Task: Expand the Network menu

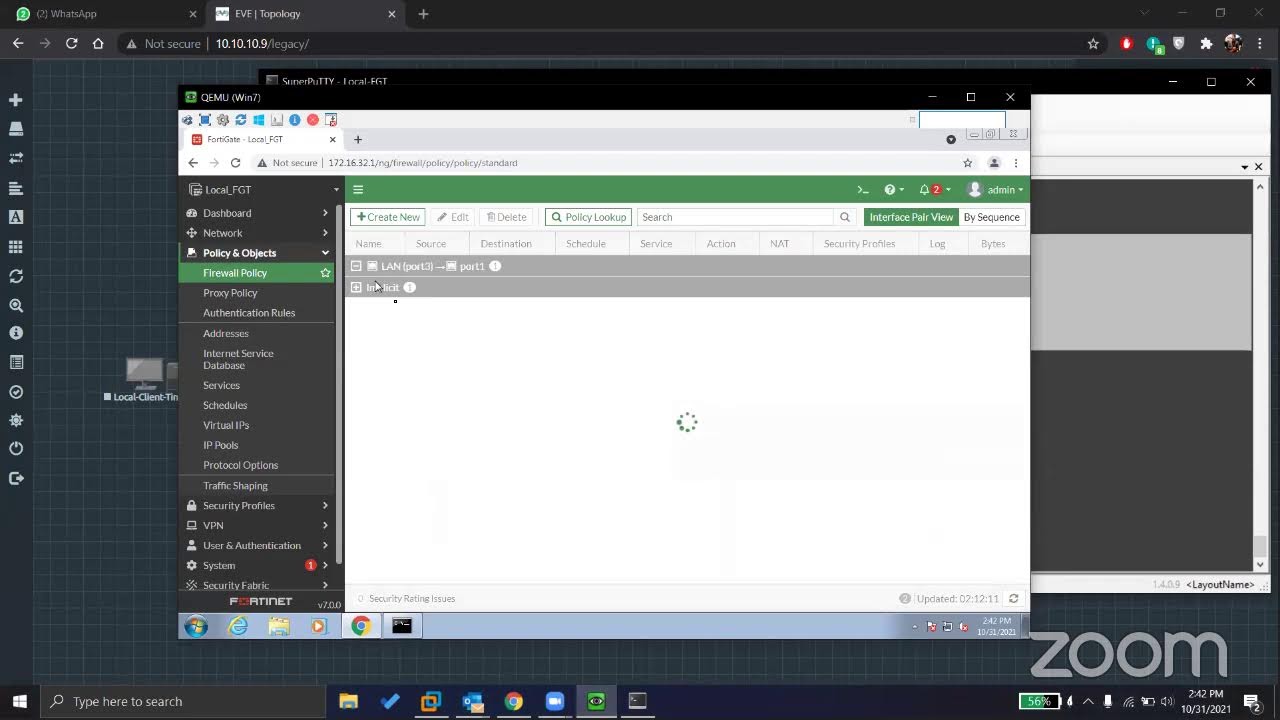Action: [x=257, y=233]
